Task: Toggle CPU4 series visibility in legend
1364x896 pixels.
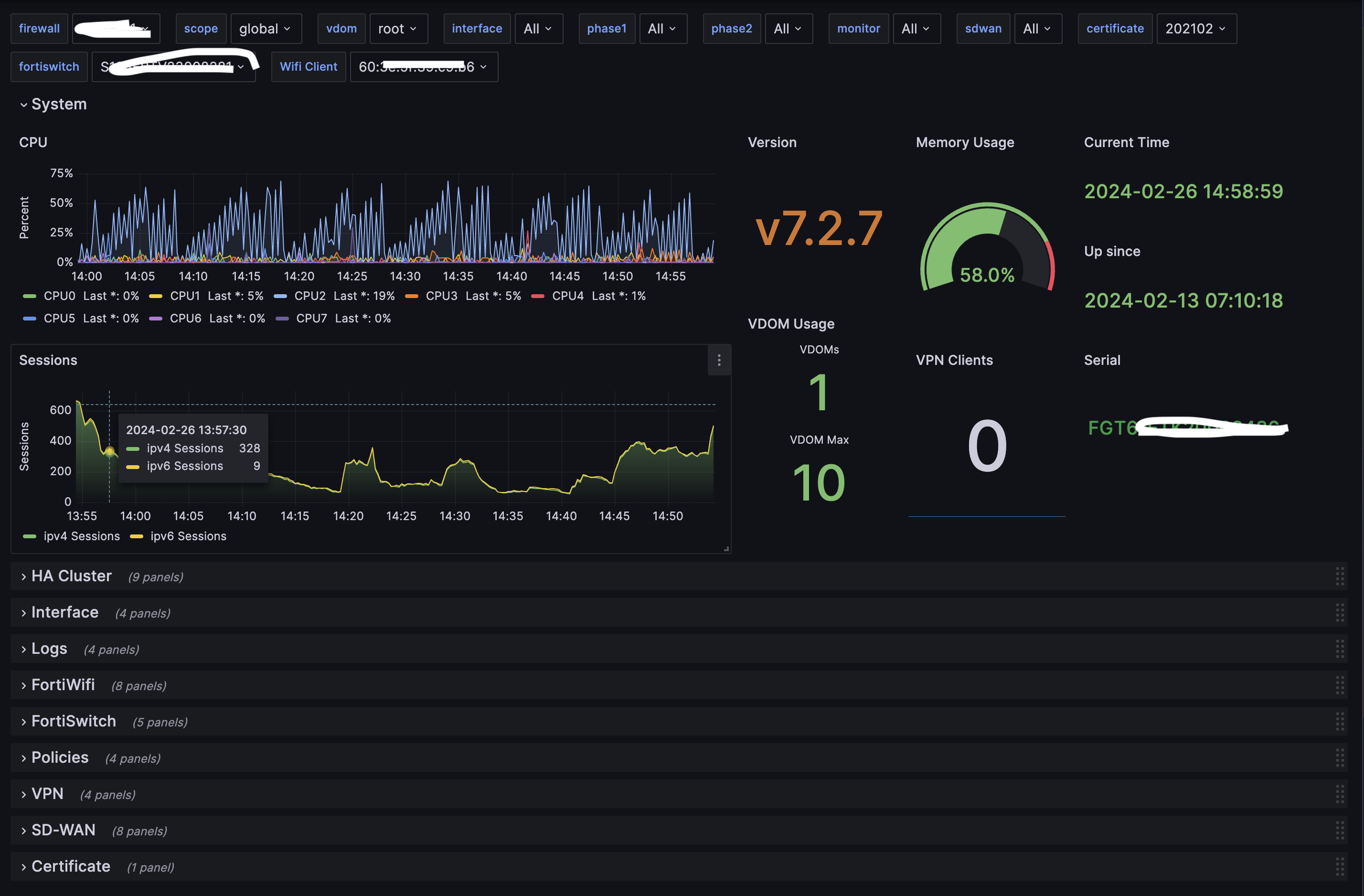Action: click(x=567, y=296)
